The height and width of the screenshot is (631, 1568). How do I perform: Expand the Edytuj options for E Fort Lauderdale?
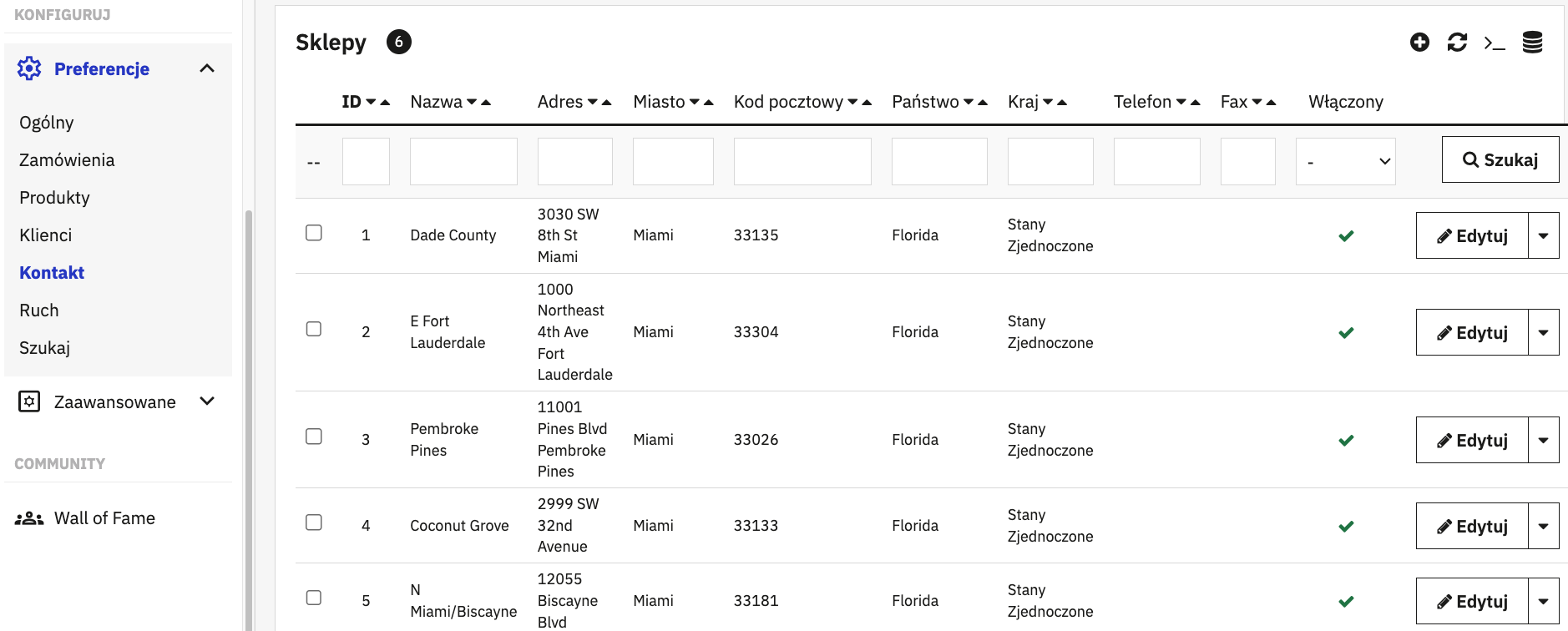pyautogui.click(x=1543, y=332)
